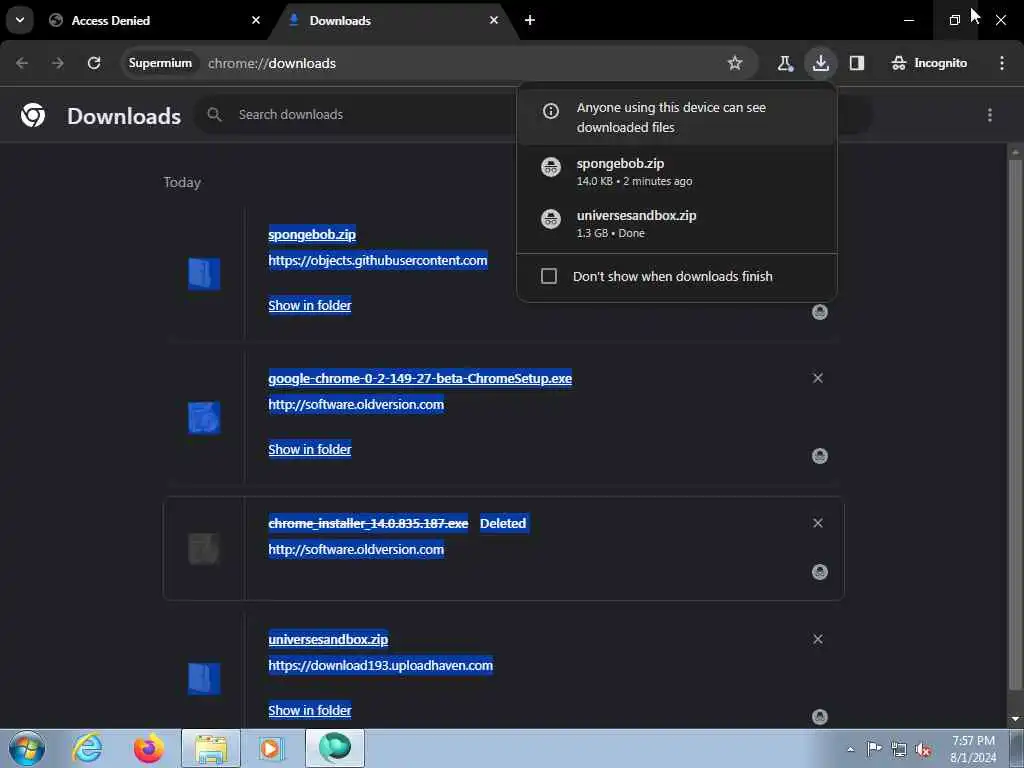Click the info icon in downloads bubble

click(x=551, y=110)
